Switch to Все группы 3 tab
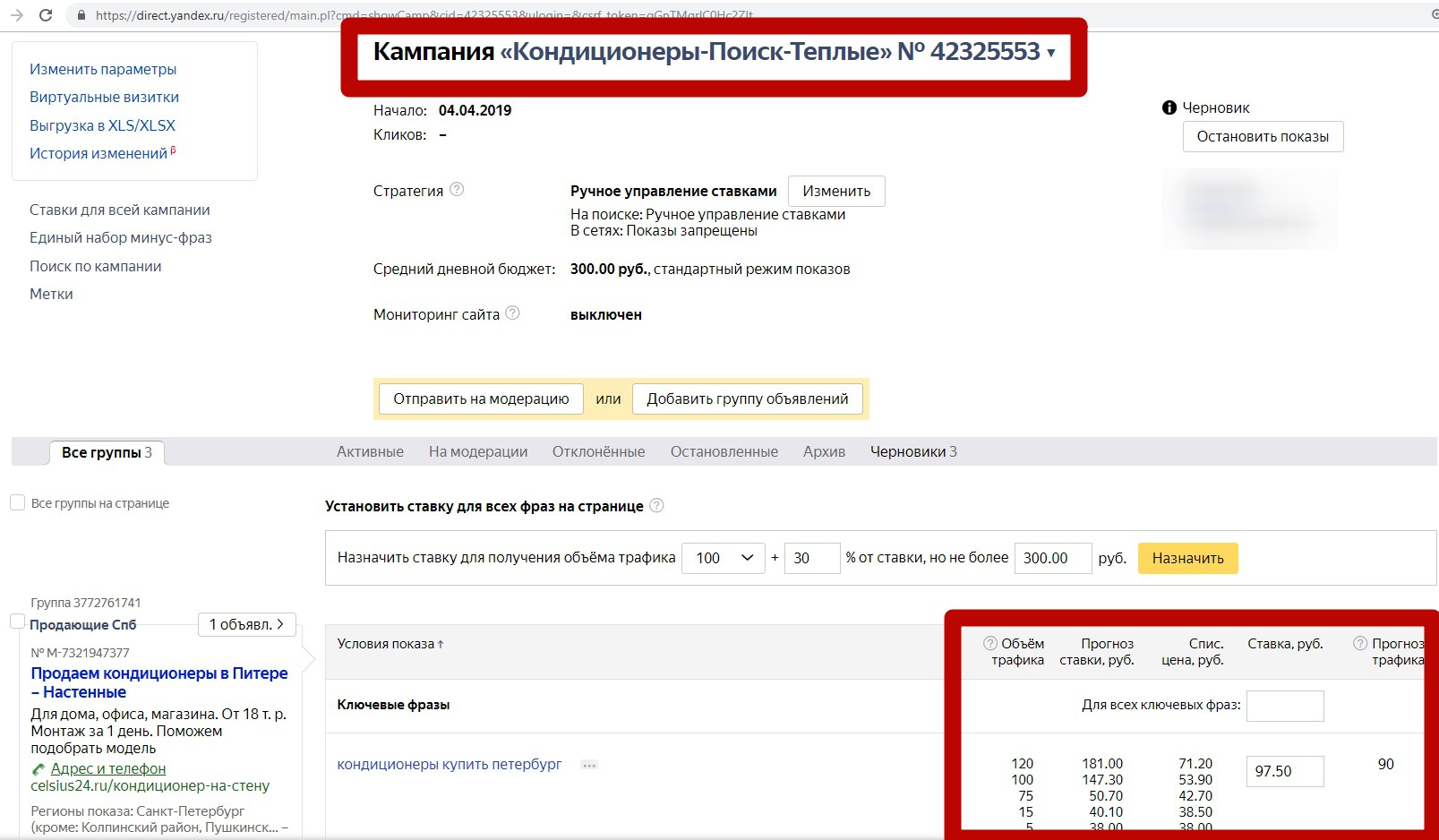The height and width of the screenshot is (840, 1439). 107,452
